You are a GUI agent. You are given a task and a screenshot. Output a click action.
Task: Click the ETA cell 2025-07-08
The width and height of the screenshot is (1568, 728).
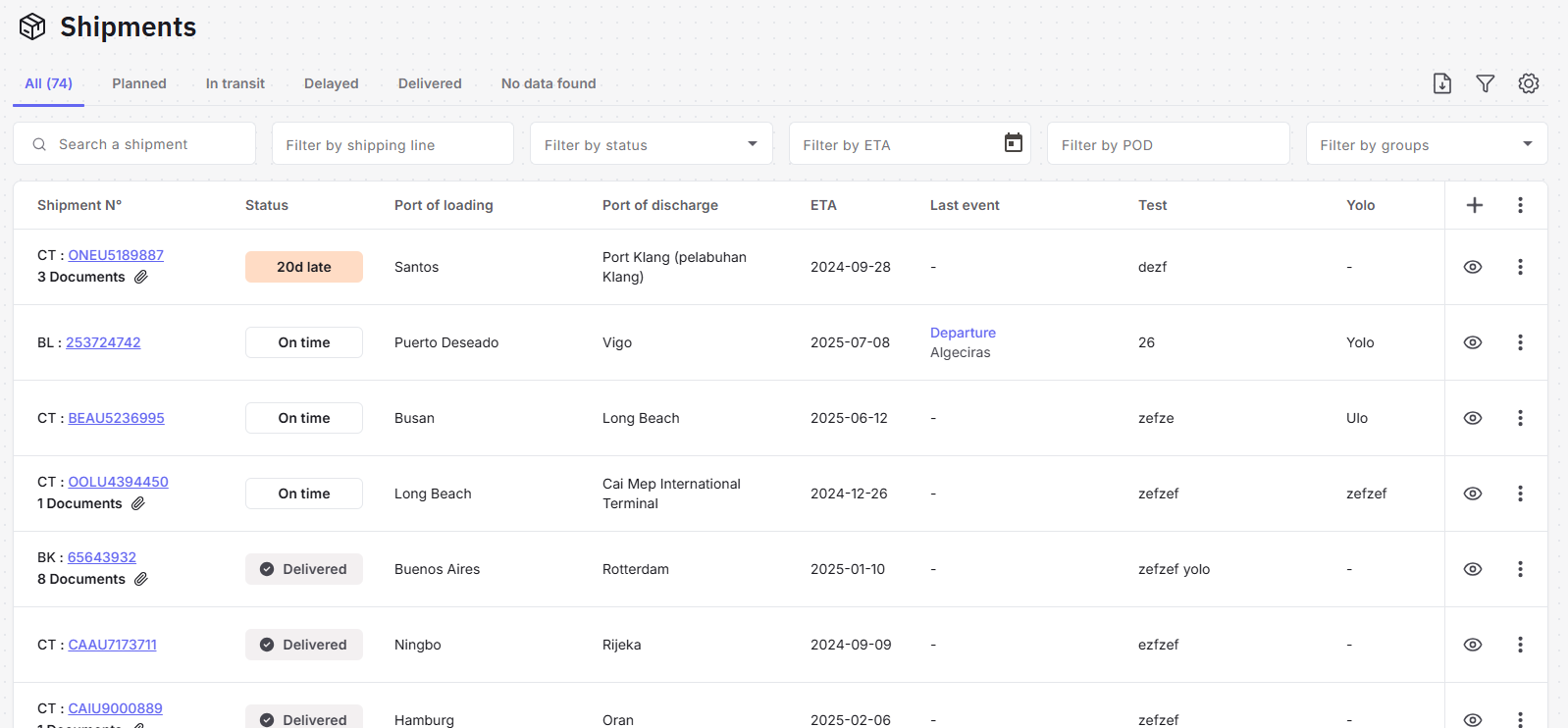[x=850, y=342]
